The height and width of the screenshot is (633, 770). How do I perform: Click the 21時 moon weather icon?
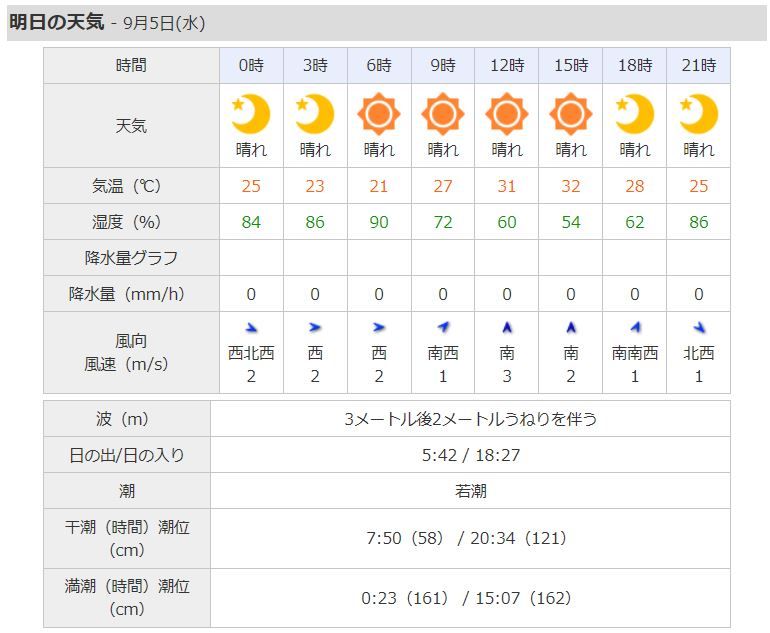tap(699, 114)
